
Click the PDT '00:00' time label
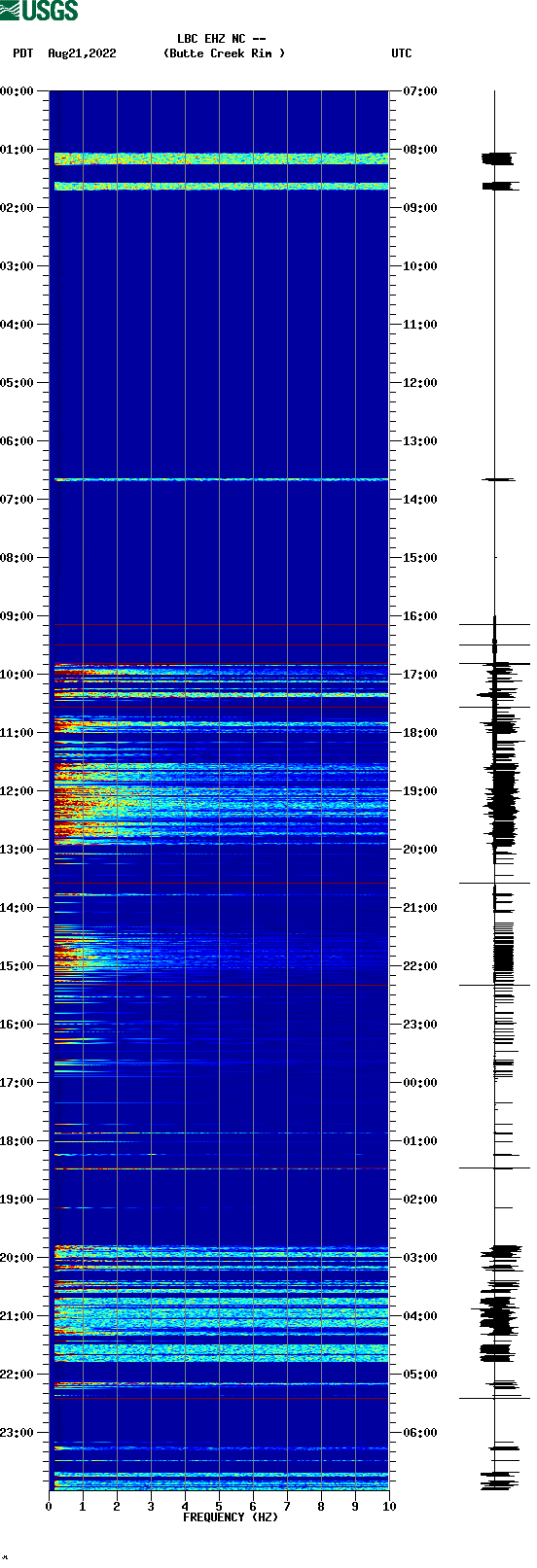(18, 91)
